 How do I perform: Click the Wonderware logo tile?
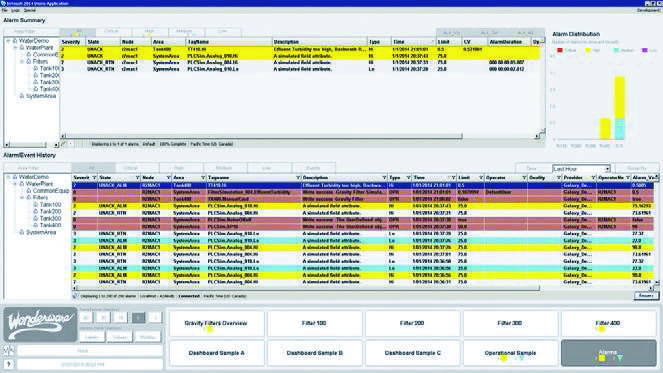click(x=40, y=324)
